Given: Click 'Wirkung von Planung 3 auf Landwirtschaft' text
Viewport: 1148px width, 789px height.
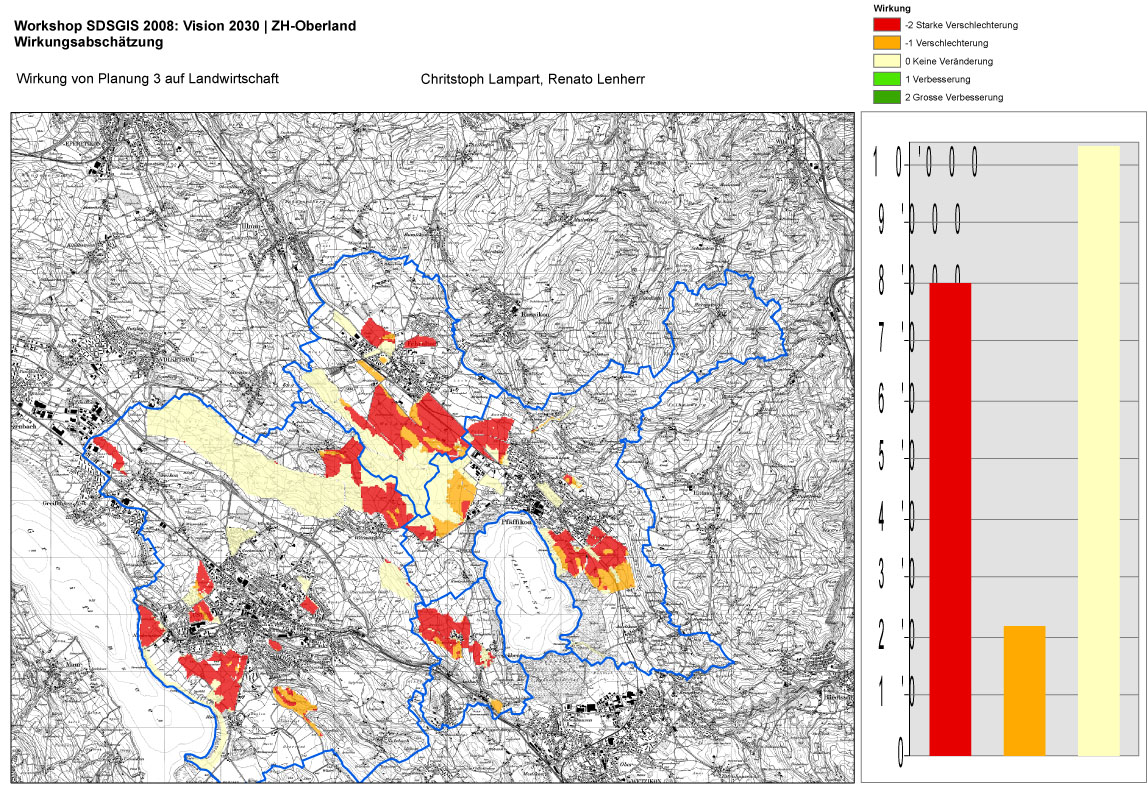Looking at the screenshot, I should (148, 78).
